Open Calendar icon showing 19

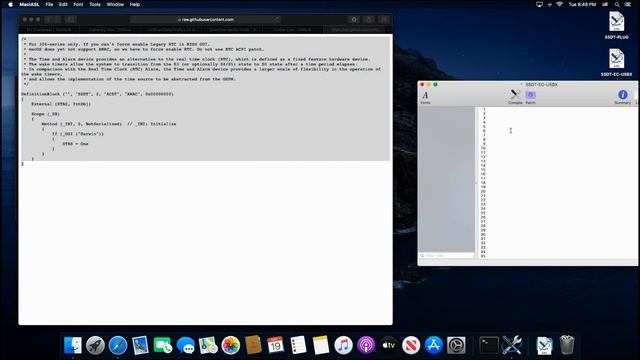pyautogui.click(x=276, y=345)
